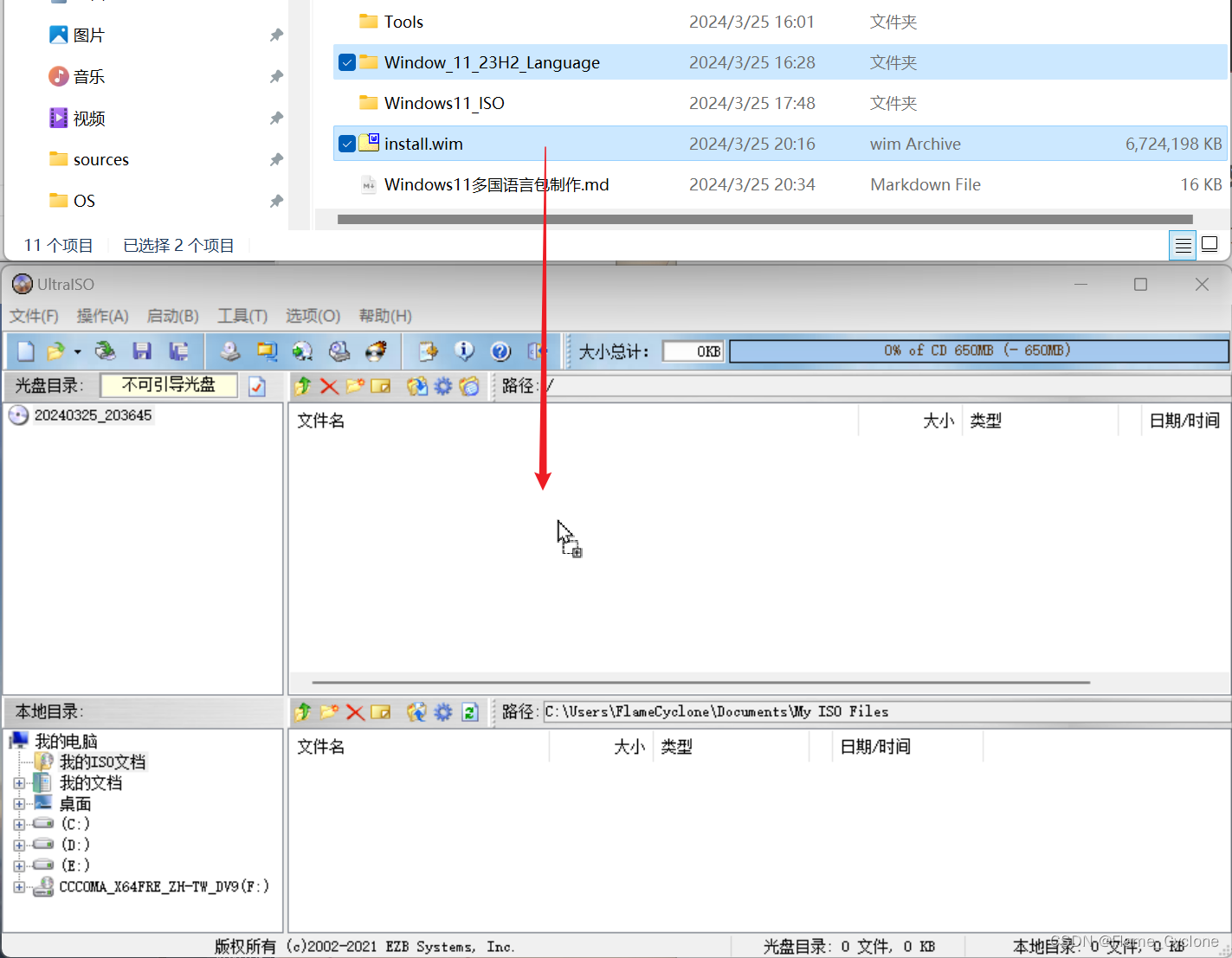Expand the (D:) drive node
This screenshot has width=1232, height=958.
(x=19, y=845)
